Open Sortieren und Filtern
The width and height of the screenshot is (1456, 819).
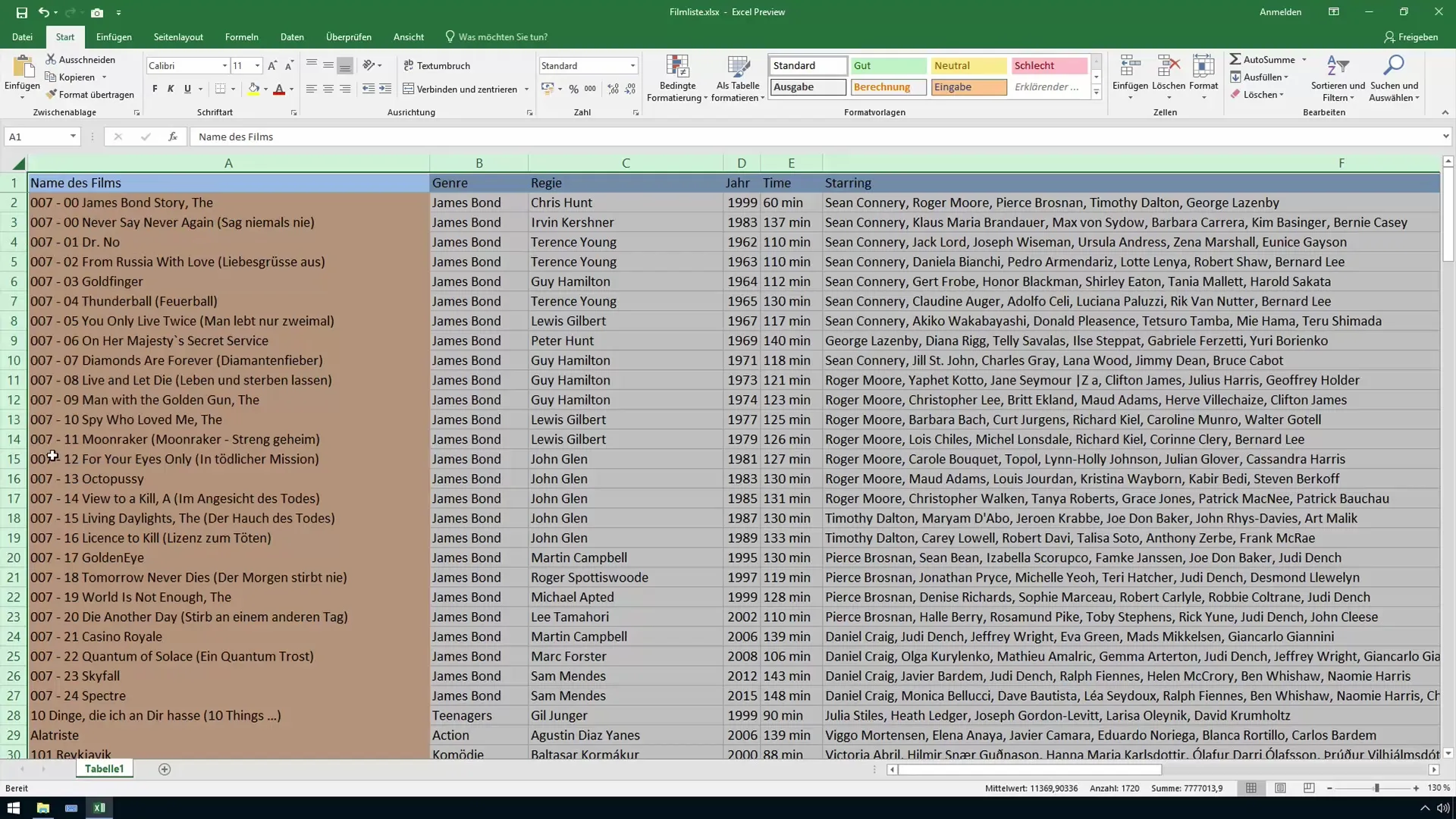pos(1338,78)
